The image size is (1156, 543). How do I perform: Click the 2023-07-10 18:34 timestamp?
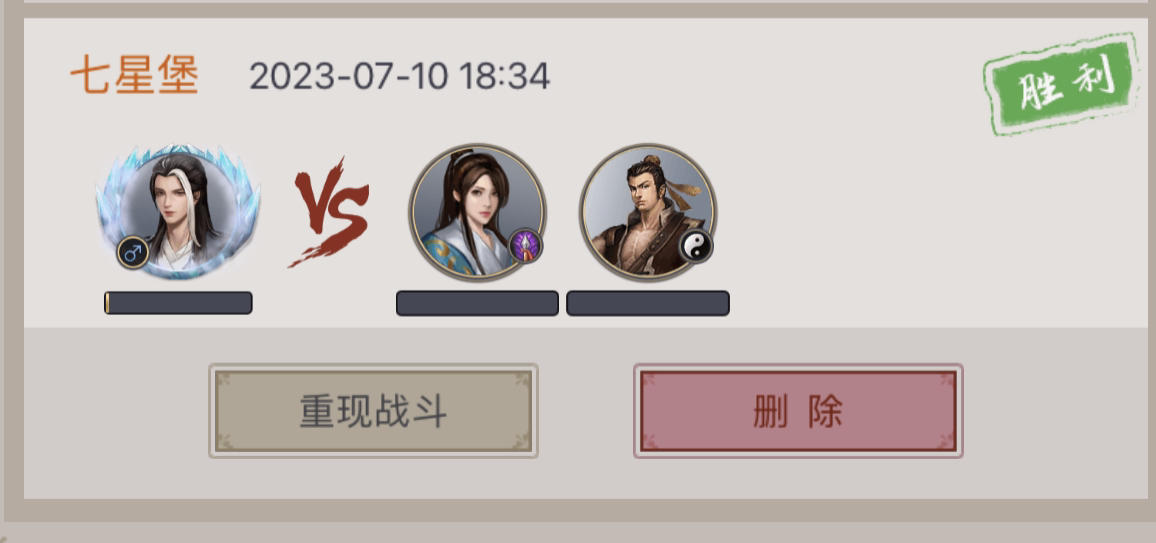tap(400, 77)
